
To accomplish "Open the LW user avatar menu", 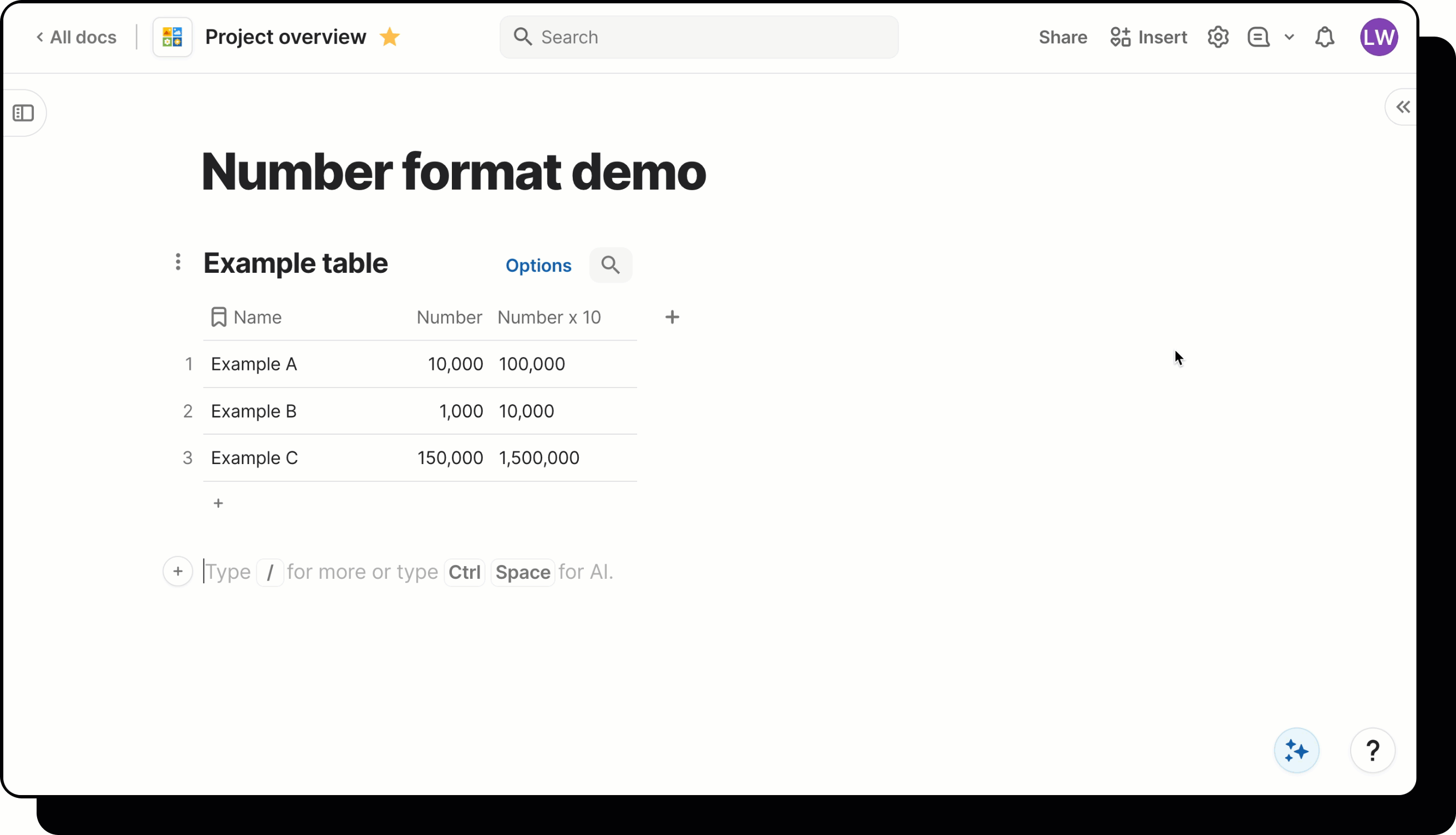I will coord(1378,37).
